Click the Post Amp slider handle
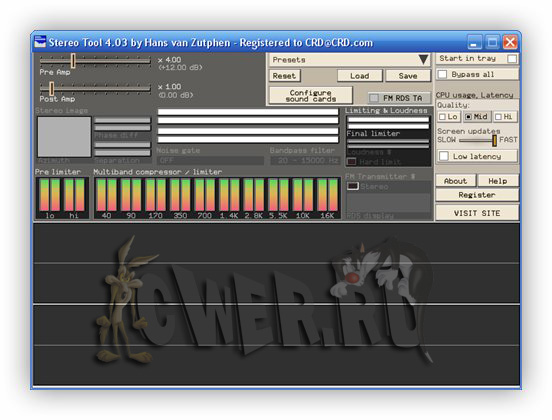This screenshot has height=420, width=552. (x=52, y=88)
